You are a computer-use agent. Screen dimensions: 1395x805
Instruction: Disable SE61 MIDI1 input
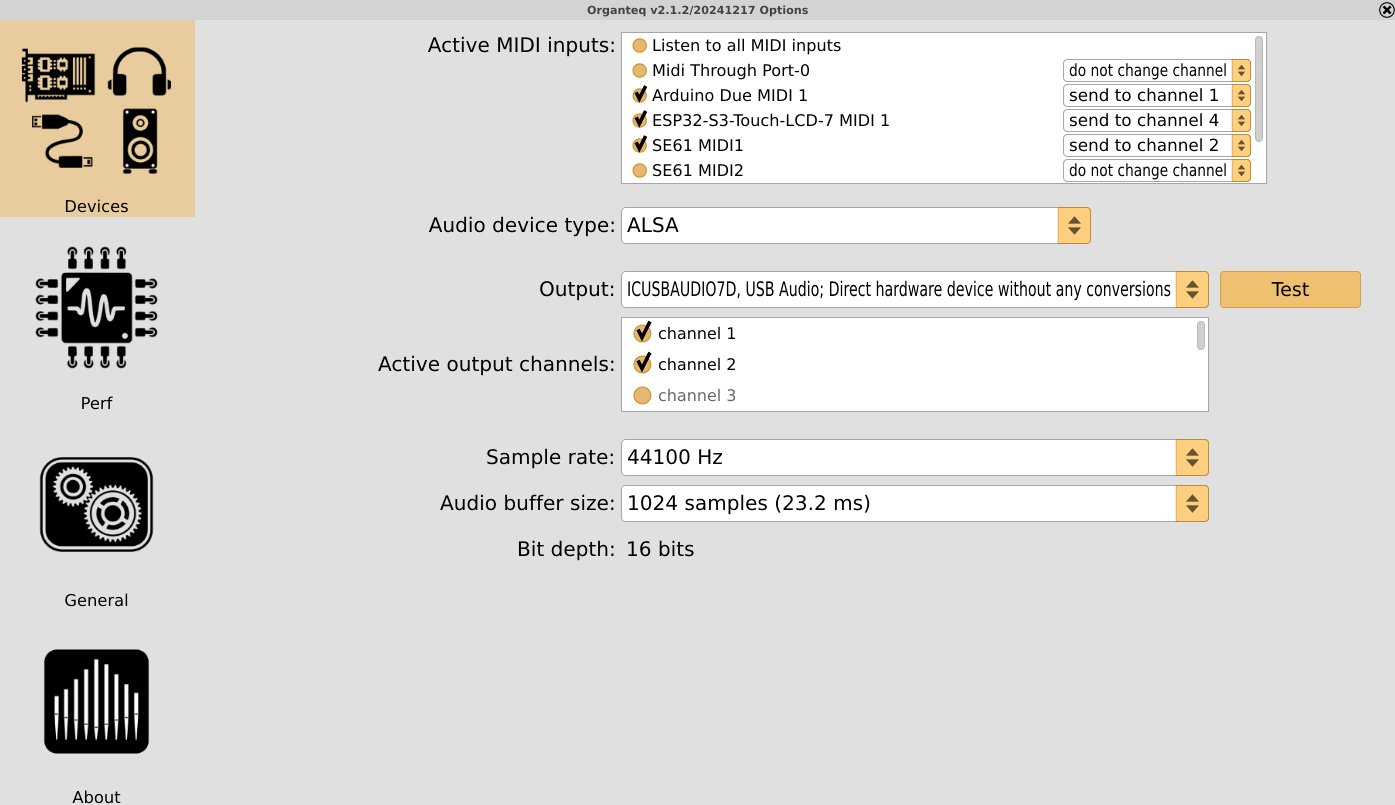[640, 145]
